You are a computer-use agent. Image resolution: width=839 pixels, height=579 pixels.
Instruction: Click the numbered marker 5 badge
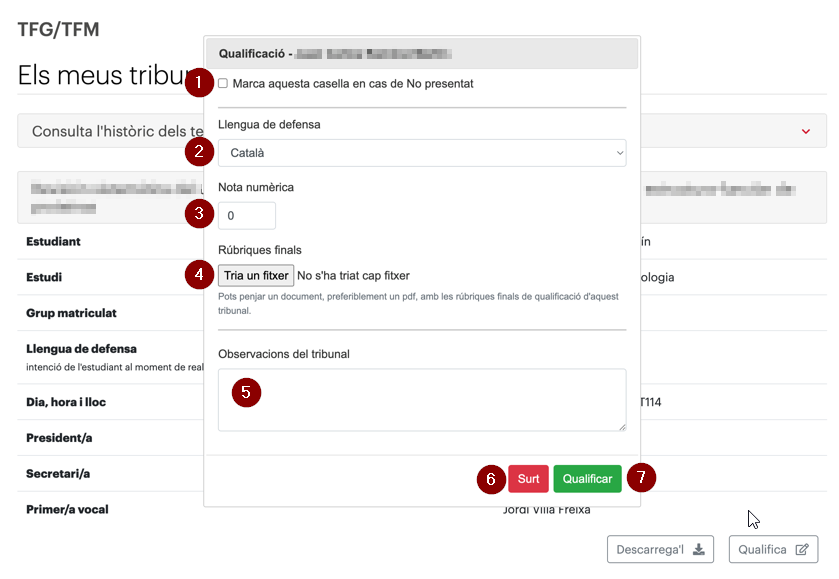246,392
